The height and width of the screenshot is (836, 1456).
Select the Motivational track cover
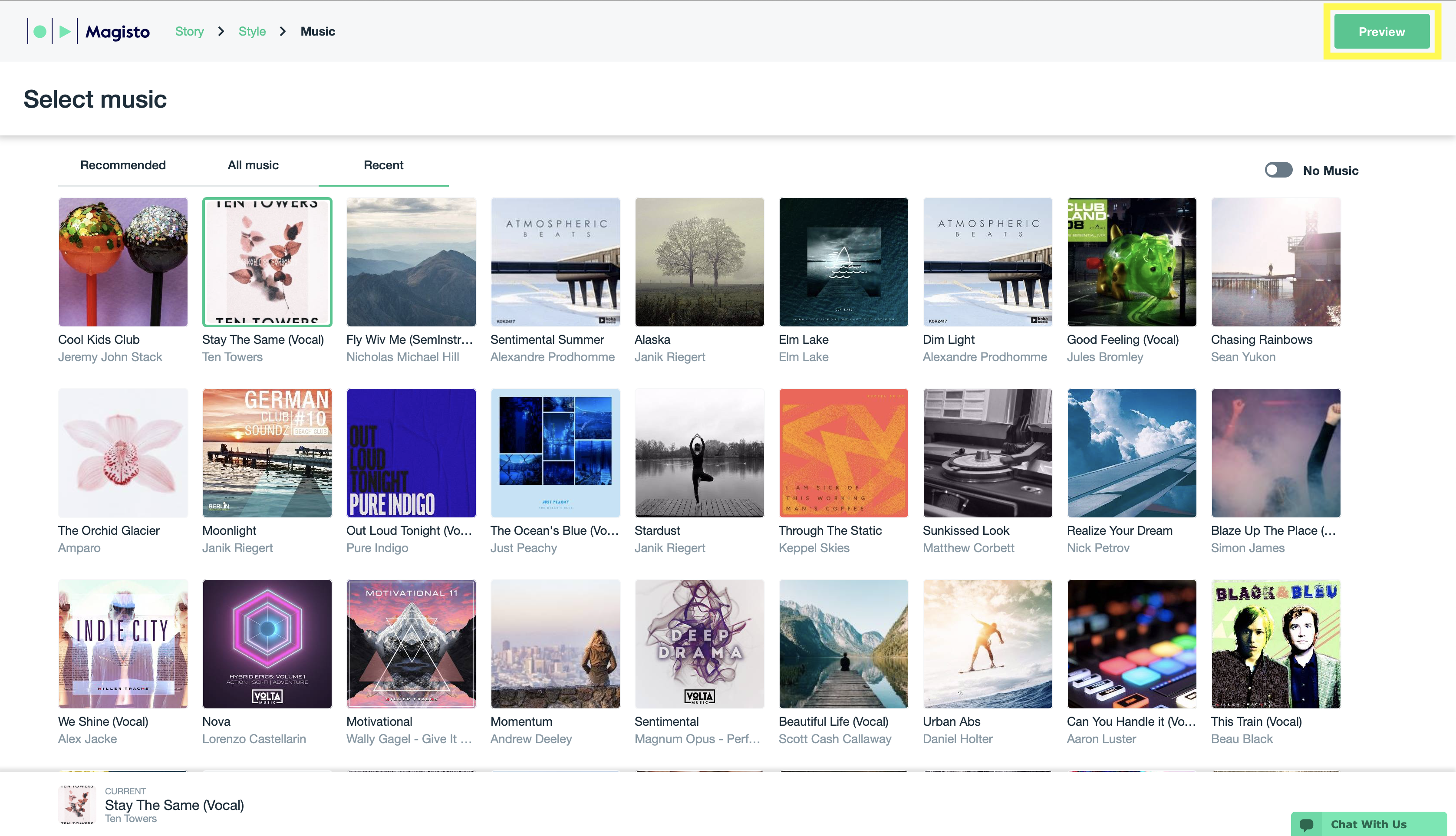411,644
